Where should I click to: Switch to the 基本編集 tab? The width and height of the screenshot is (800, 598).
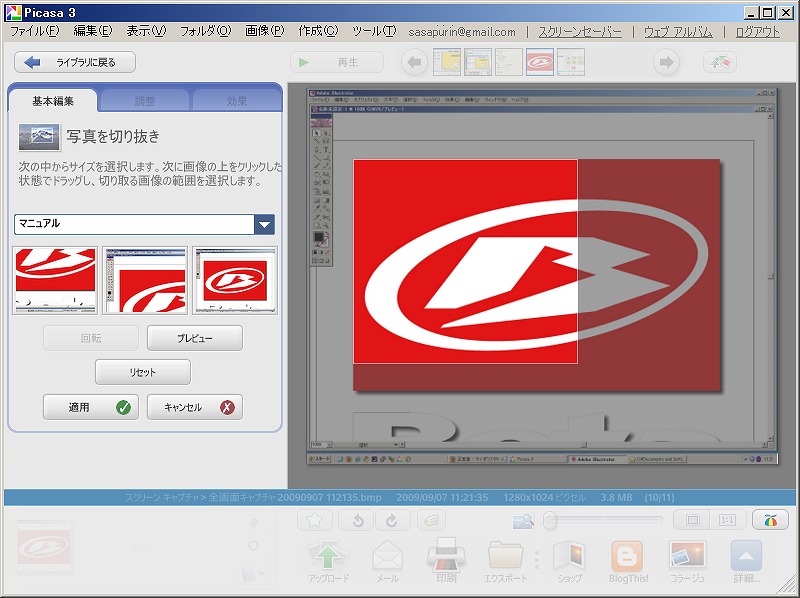[53, 101]
